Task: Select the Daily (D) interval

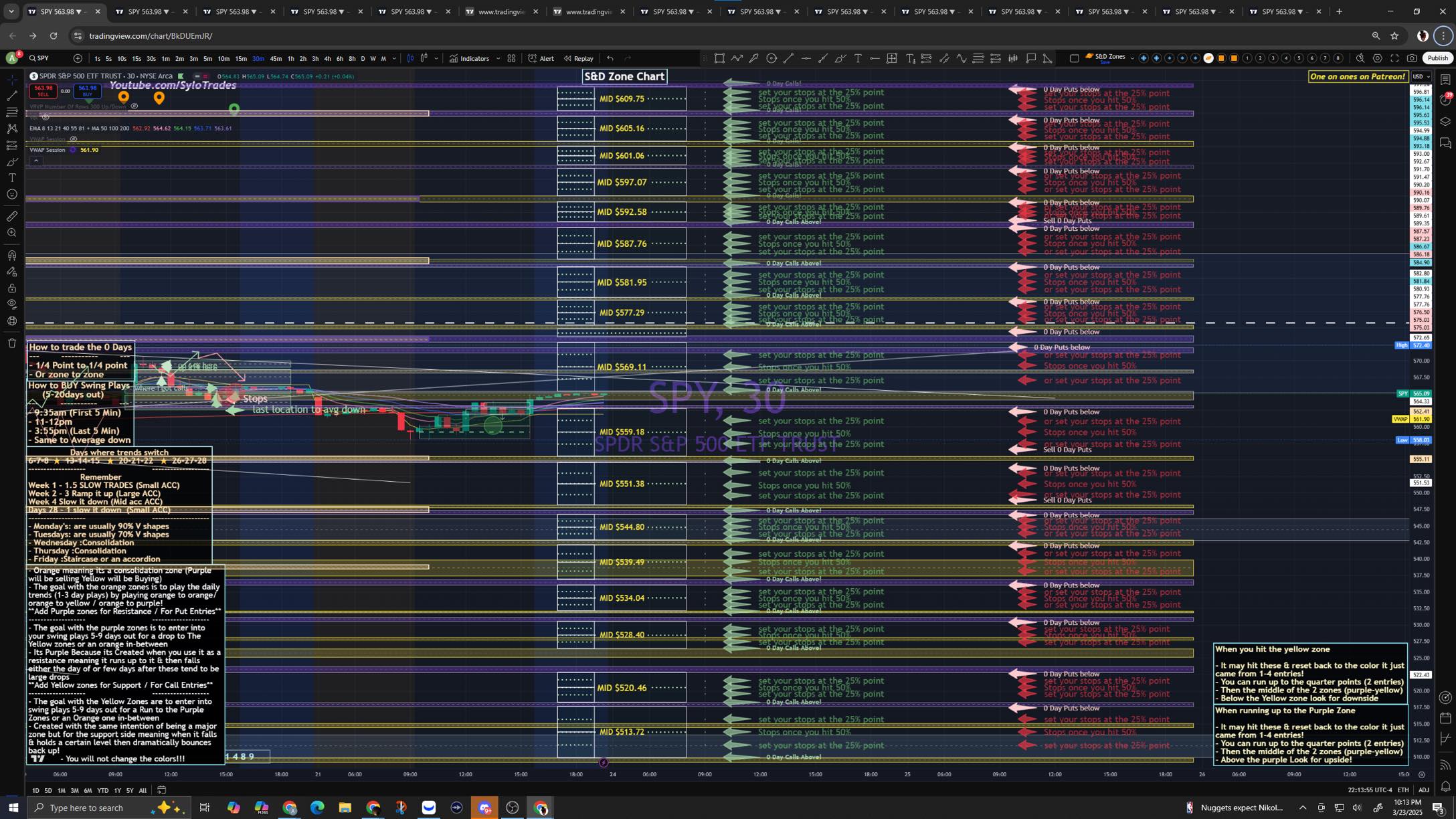Action: pos(363,59)
